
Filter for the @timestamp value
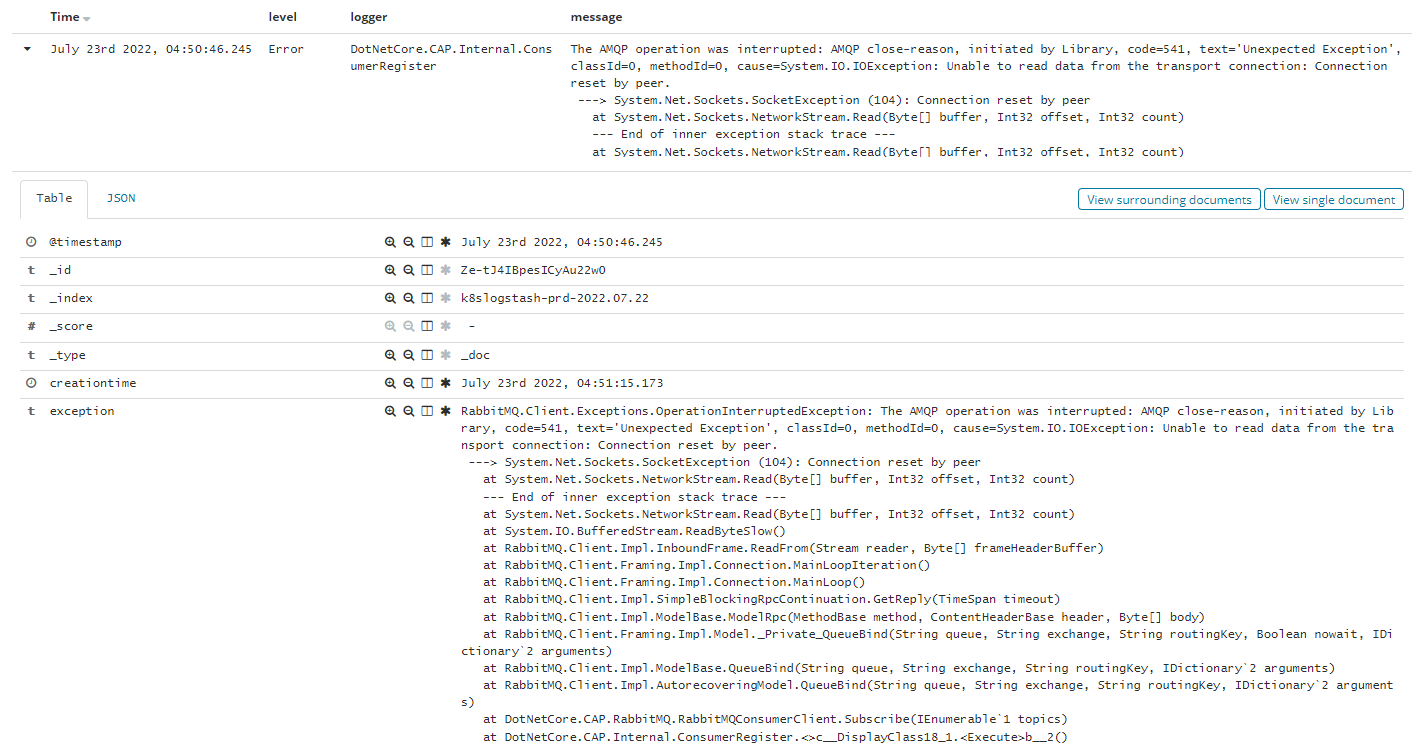click(x=389, y=241)
